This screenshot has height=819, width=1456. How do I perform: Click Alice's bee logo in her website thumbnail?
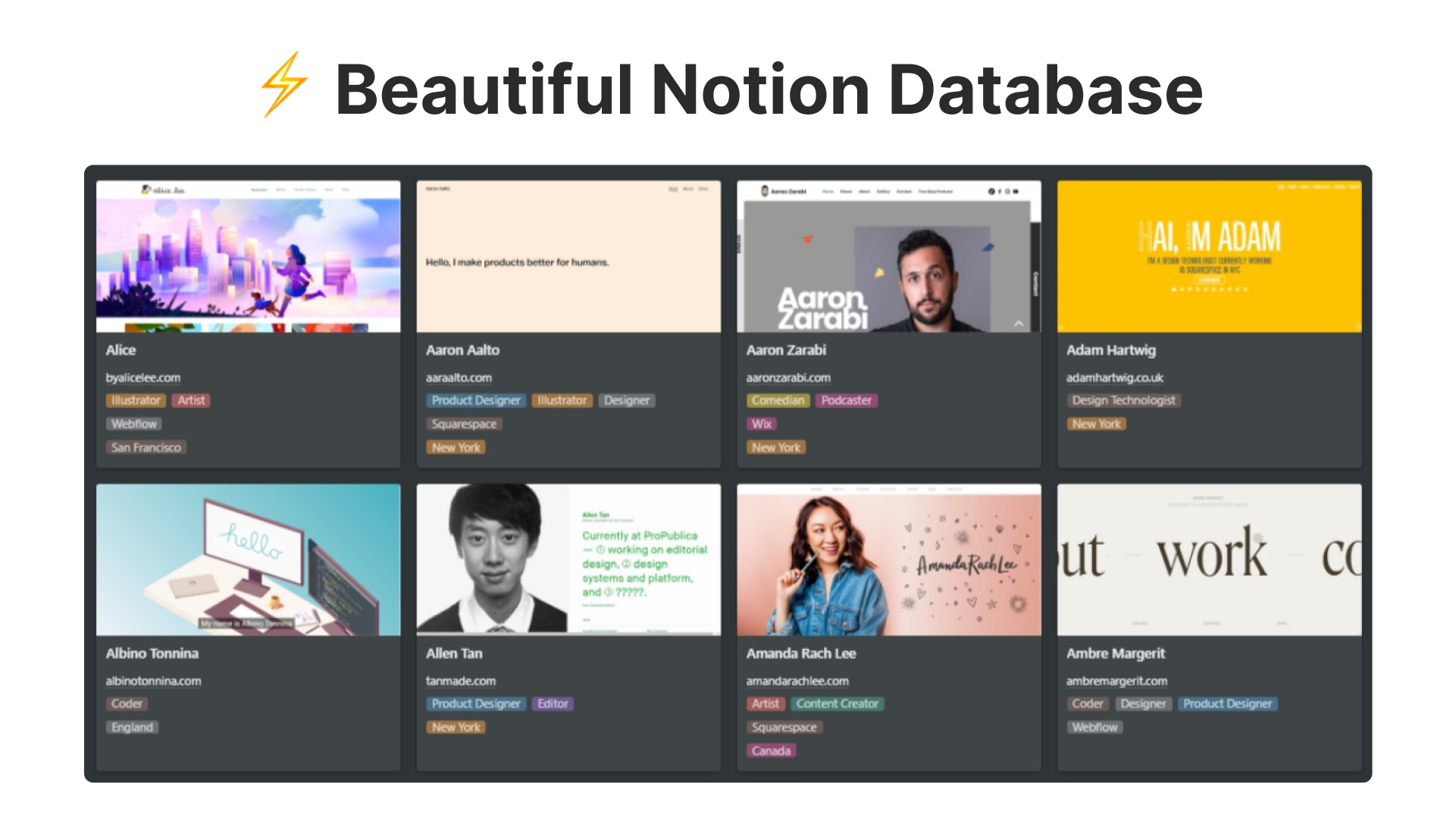click(146, 190)
